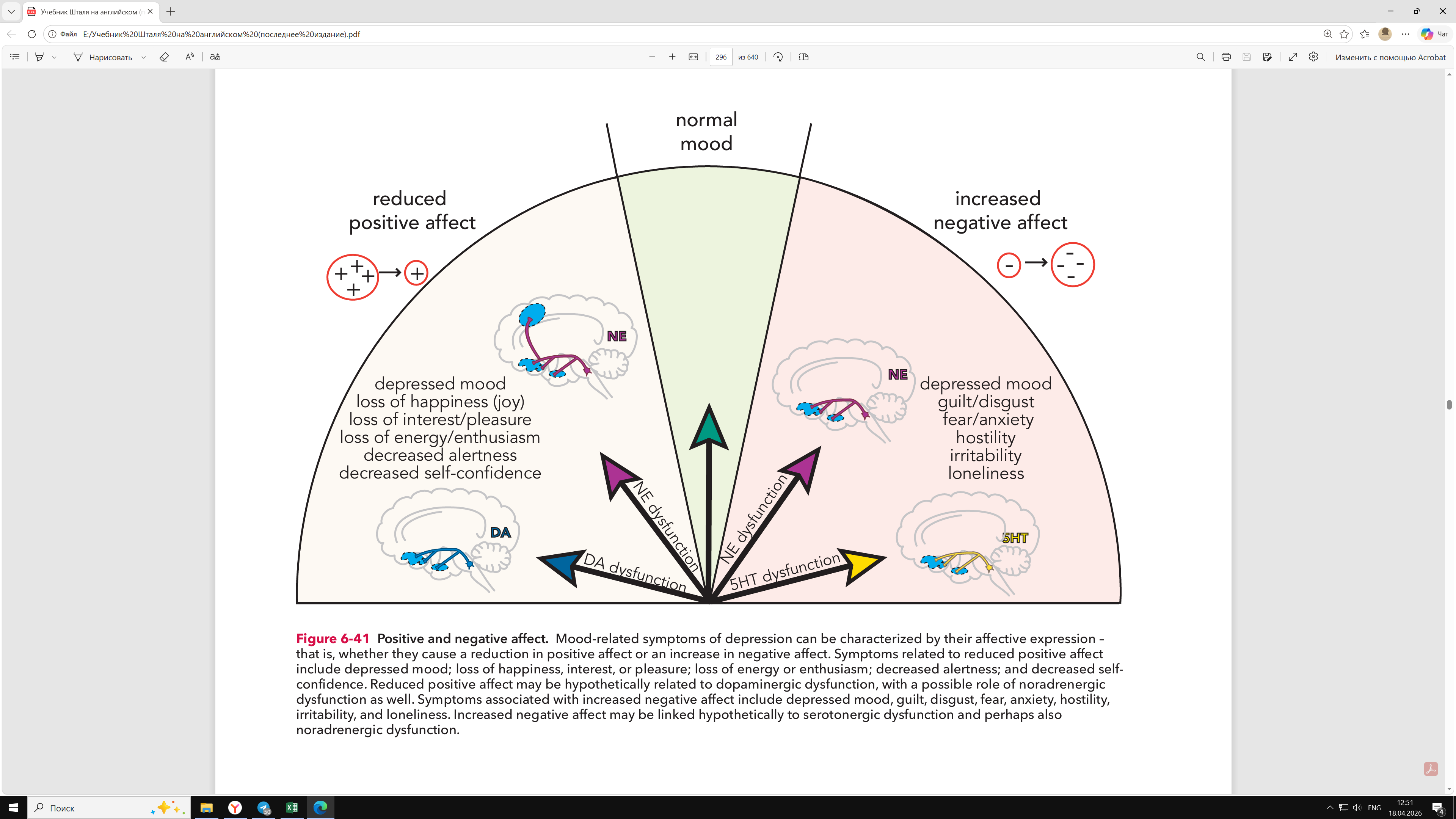This screenshot has height=819, width=1456.
Task: Switch page view layout
Action: pos(804,57)
